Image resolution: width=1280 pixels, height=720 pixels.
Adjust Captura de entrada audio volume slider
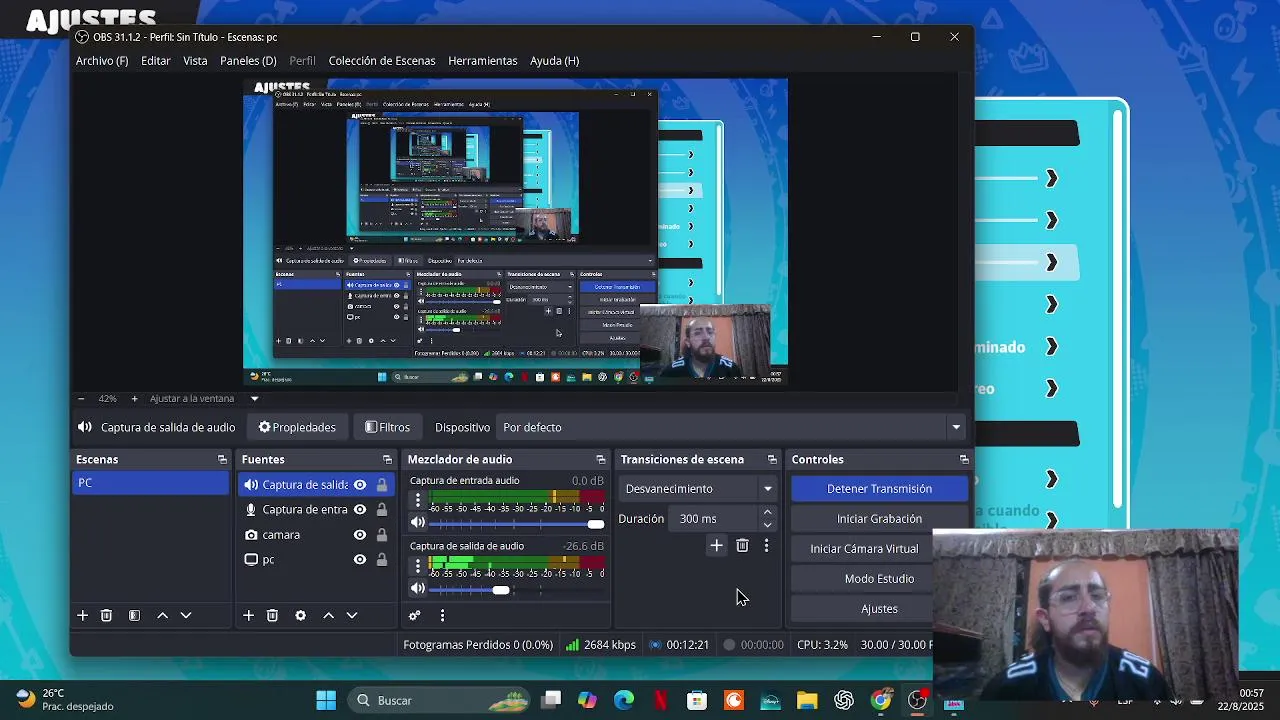pos(516,524)
